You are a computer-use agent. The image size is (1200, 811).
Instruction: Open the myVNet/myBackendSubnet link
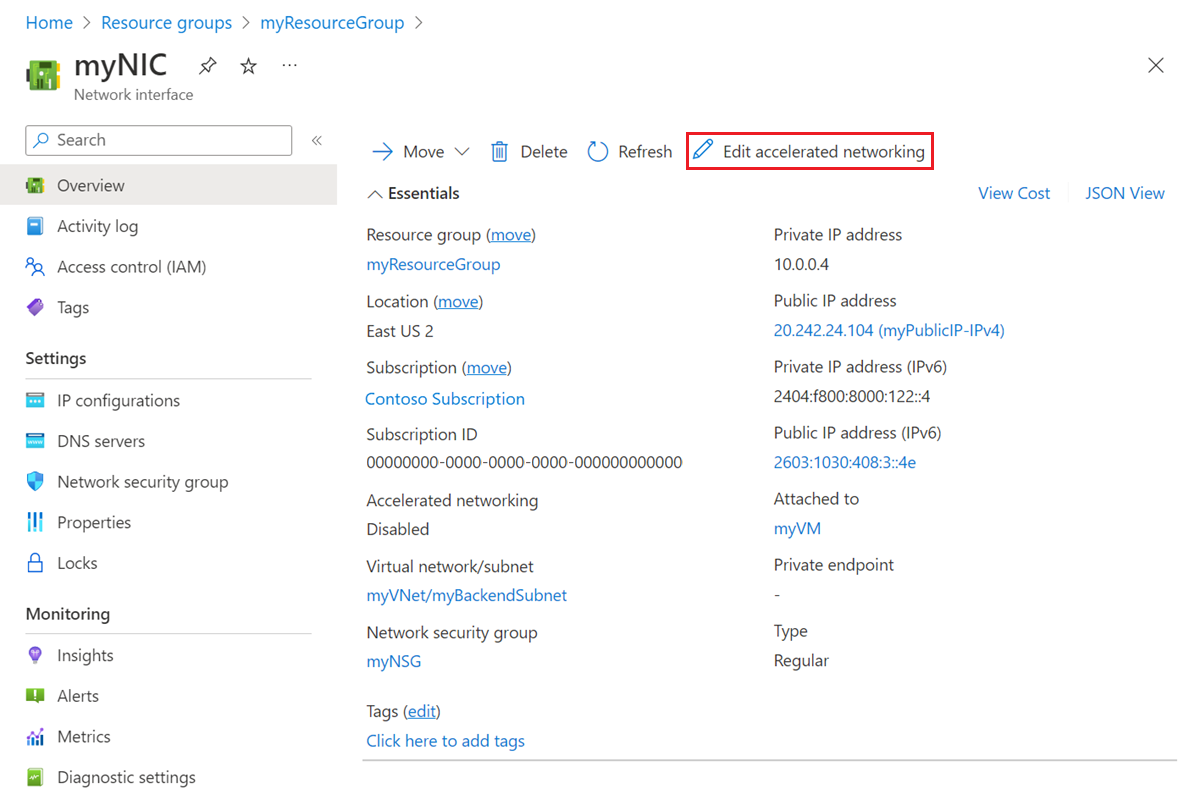(x=466, y=595)
